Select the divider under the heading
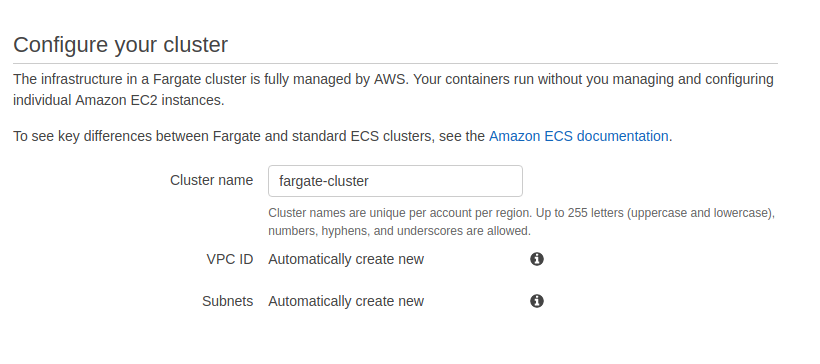 tap(395, 64)
